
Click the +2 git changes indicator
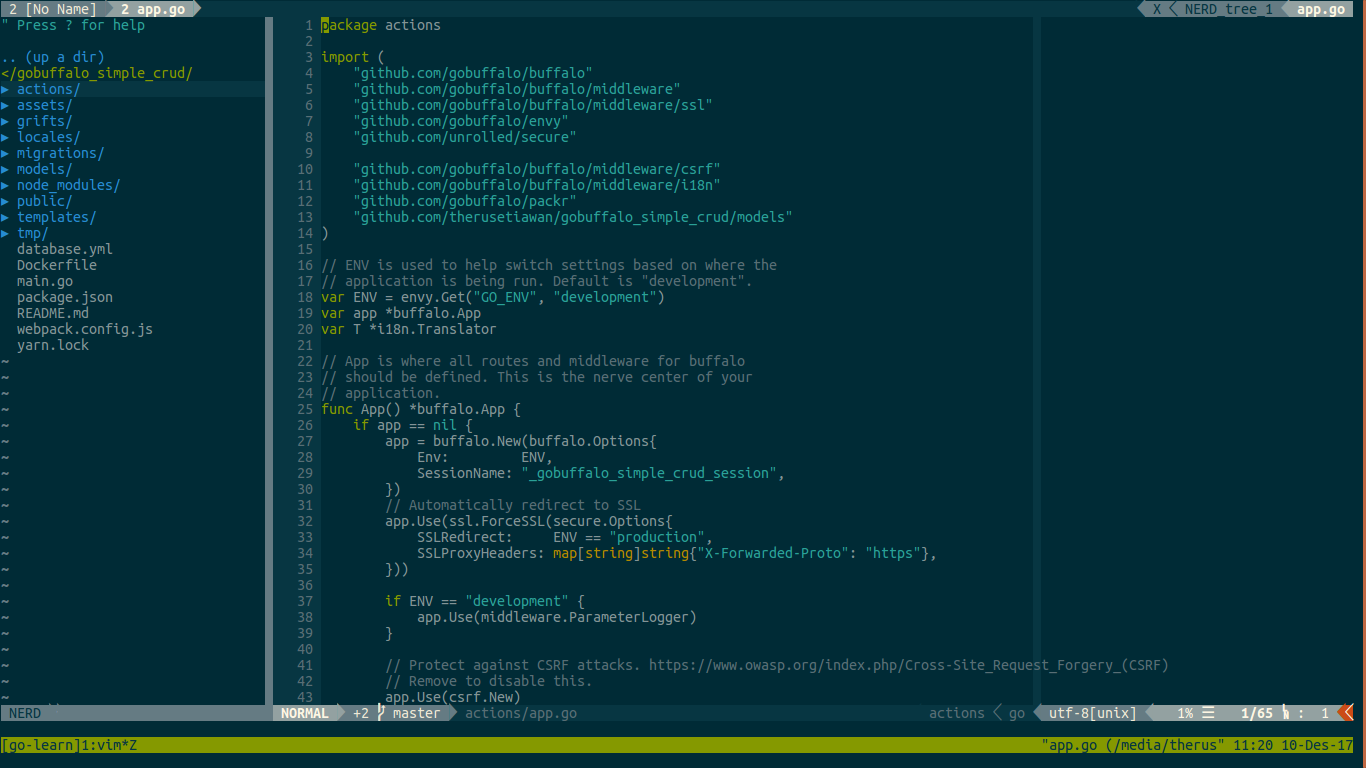(x=361, y=713)
